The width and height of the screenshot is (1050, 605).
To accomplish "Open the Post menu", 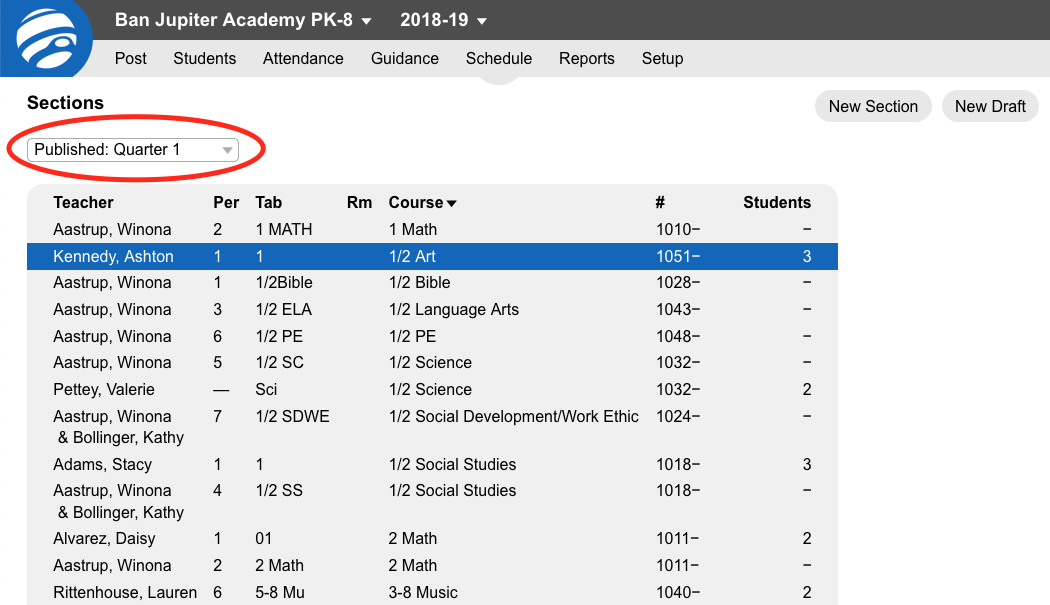I will pyautogui.click(x=131, y=59).
